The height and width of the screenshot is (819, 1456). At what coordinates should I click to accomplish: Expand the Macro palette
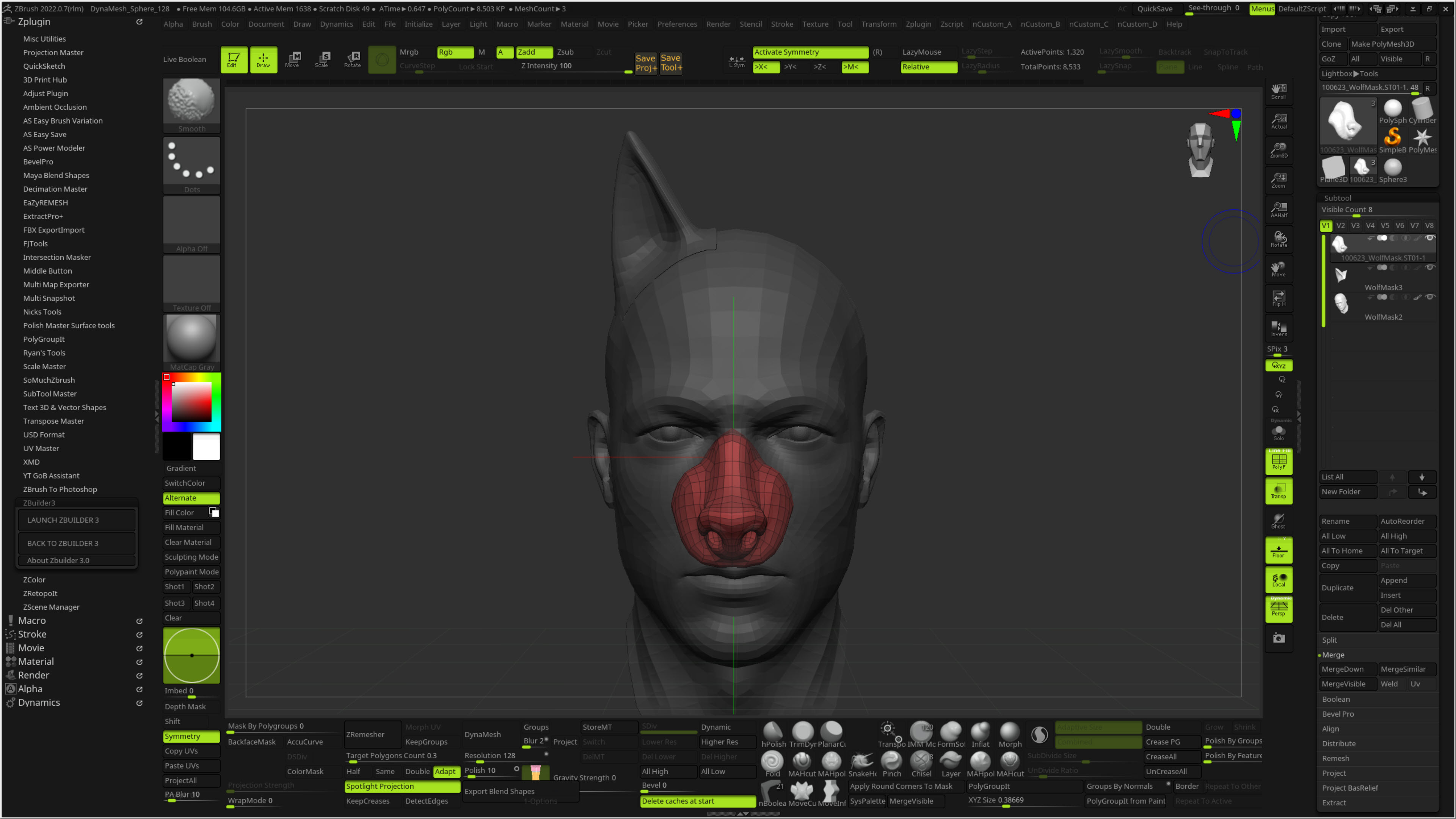pos(31,621)
